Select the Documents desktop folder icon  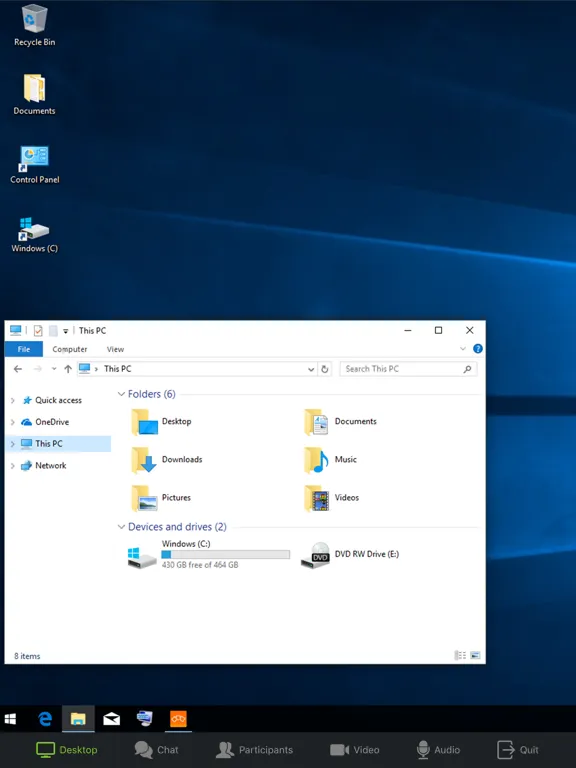(x=34, y=95)
